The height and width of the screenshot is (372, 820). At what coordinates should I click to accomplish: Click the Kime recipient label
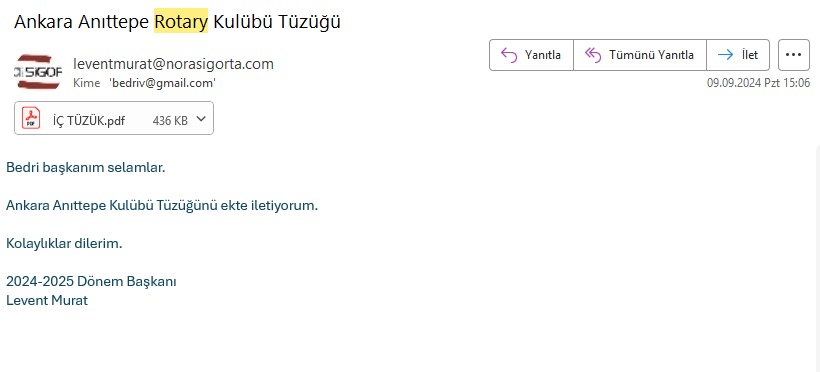[x=86, y=83]
